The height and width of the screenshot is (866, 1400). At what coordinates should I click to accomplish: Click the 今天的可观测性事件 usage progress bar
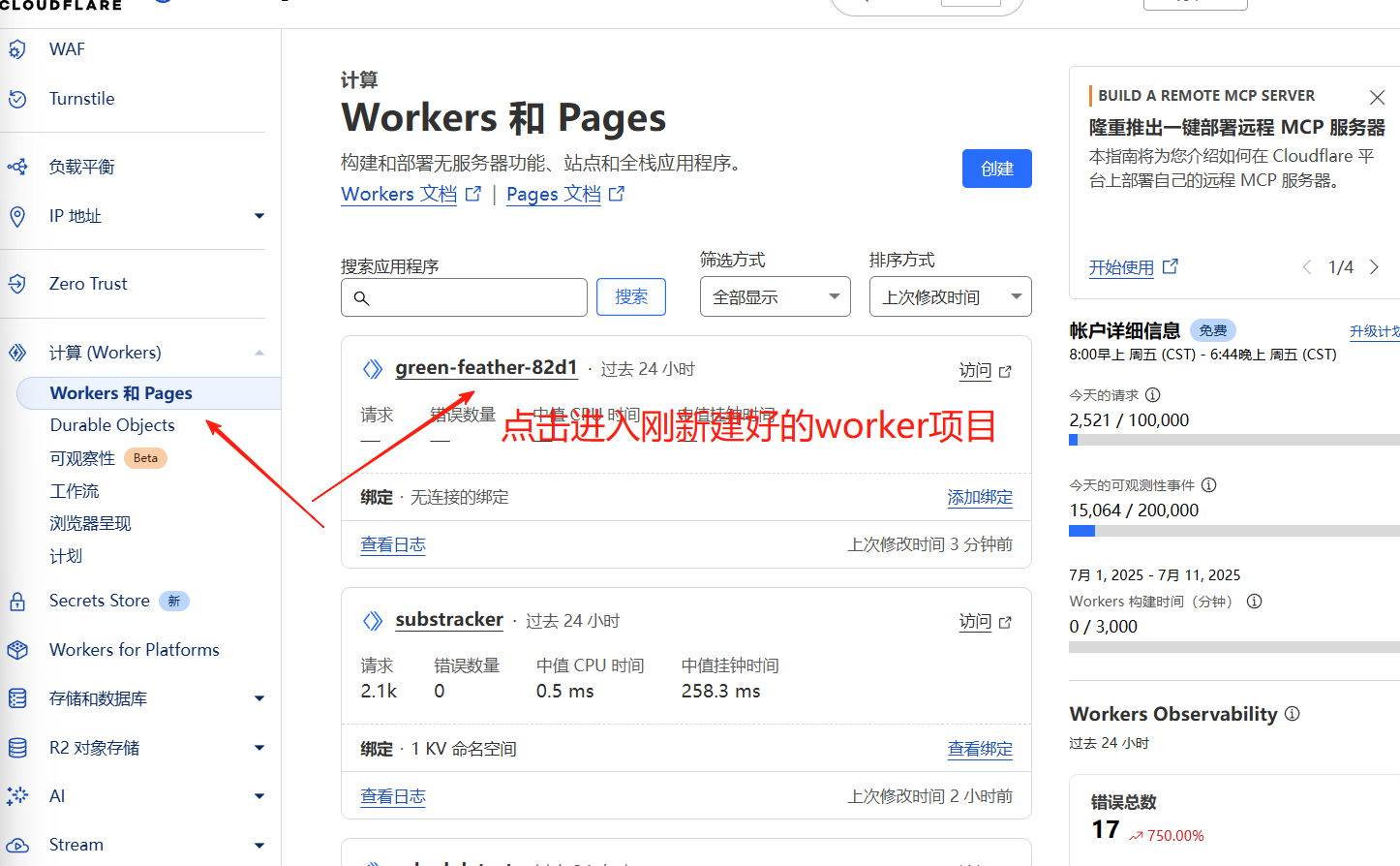[1234, 531]
